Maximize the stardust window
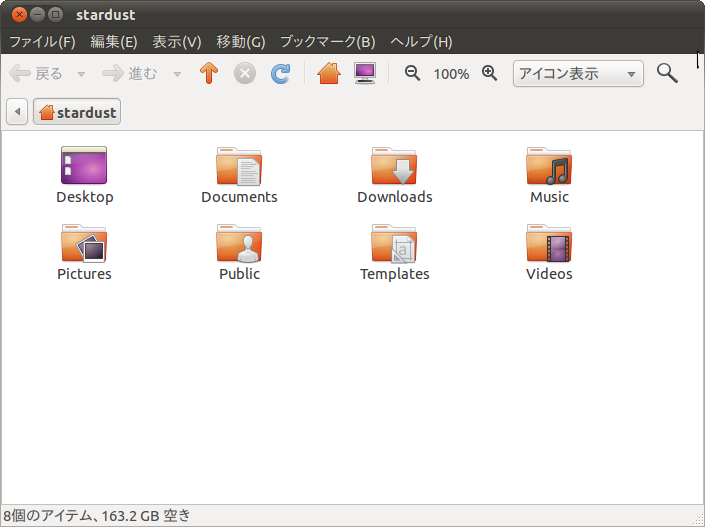The width and height of the screenshot is (705, 527). tap(55, 14)
